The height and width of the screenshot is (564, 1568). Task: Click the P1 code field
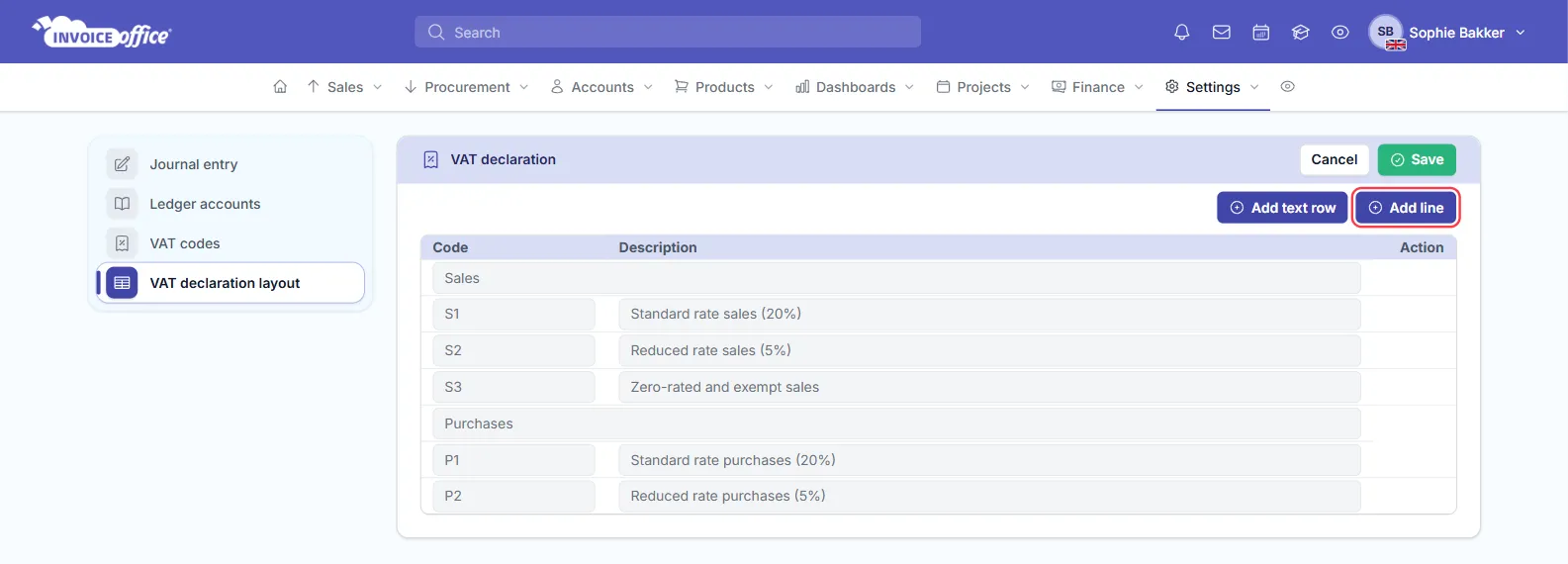coord(513,460)
